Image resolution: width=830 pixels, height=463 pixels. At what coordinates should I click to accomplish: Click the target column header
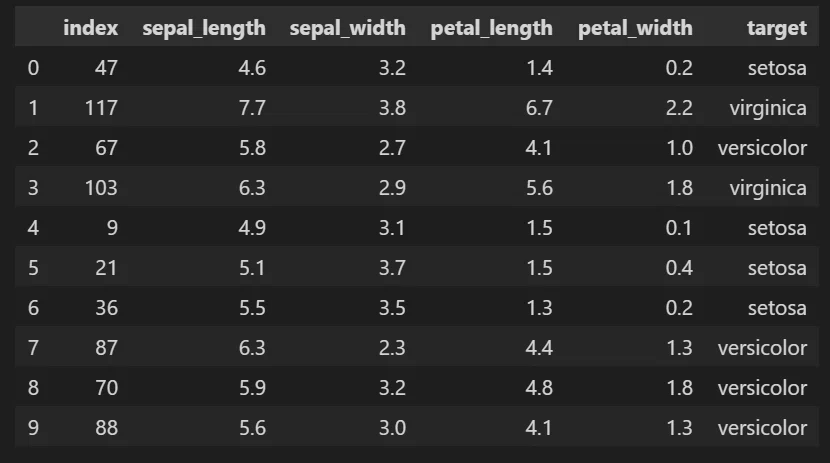tap(777, 29)
